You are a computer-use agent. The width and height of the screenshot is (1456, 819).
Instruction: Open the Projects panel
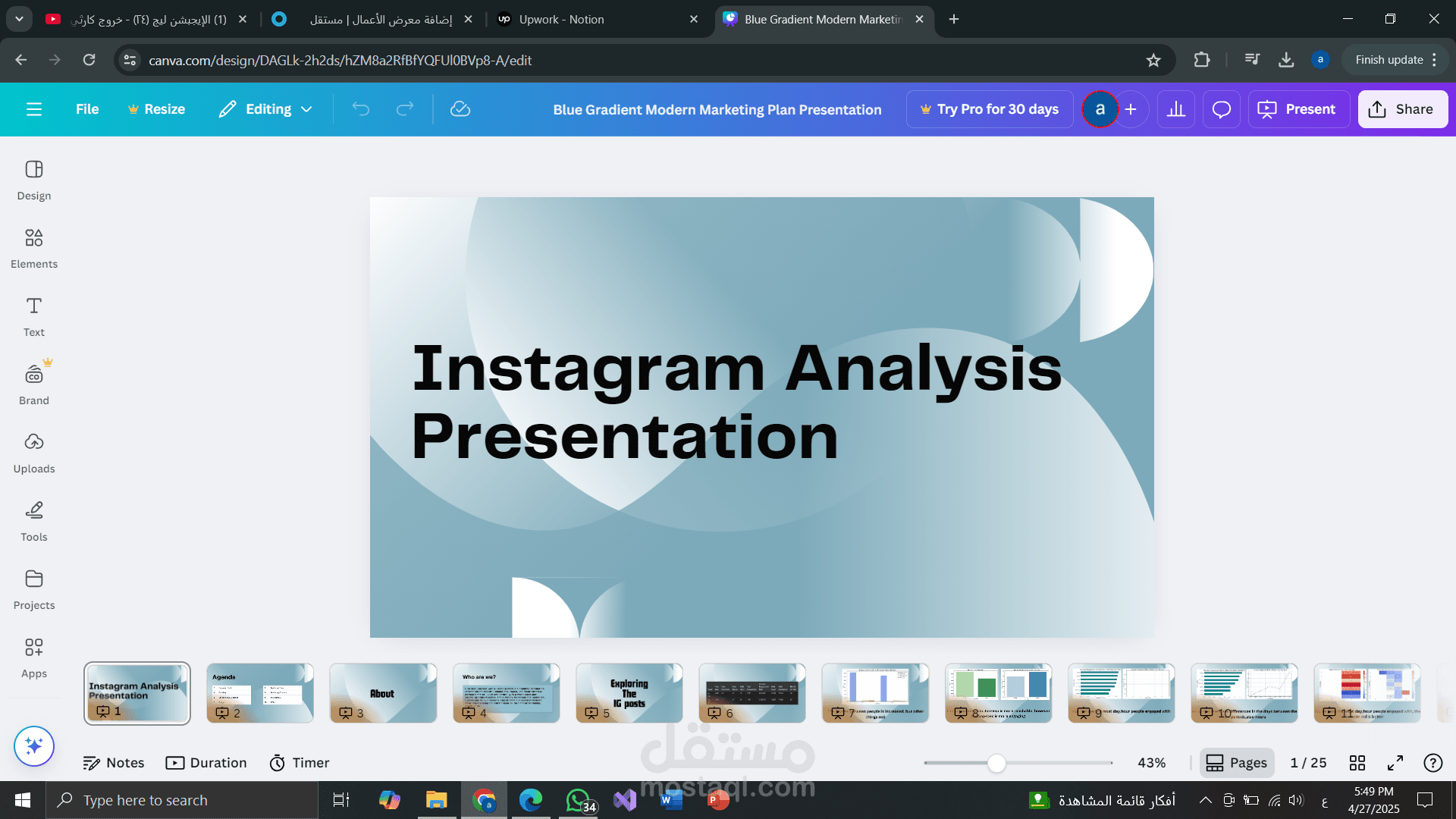click(x=34, y=590)
